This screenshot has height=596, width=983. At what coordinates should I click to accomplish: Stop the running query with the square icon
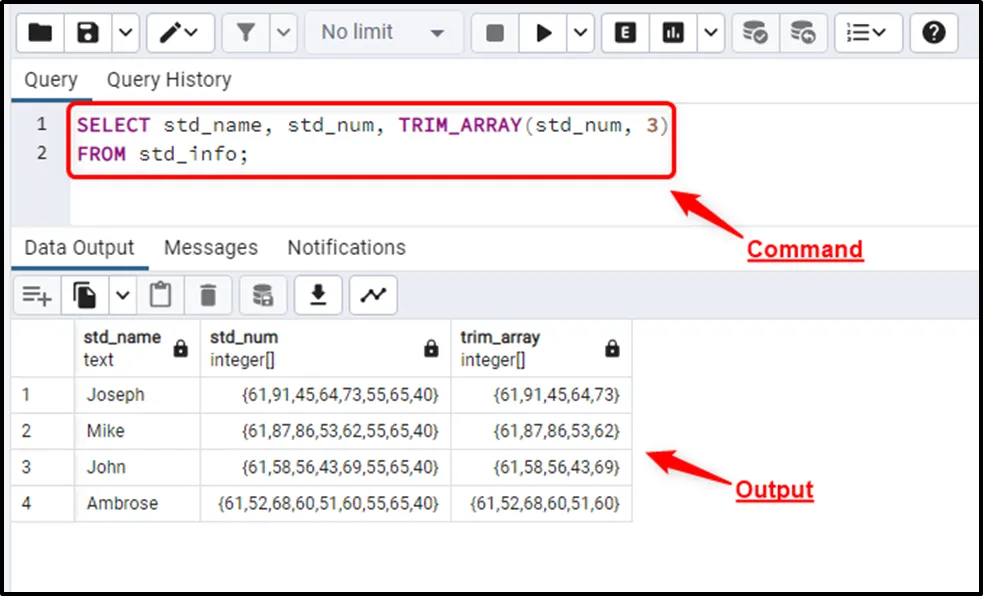coord(495,33)
